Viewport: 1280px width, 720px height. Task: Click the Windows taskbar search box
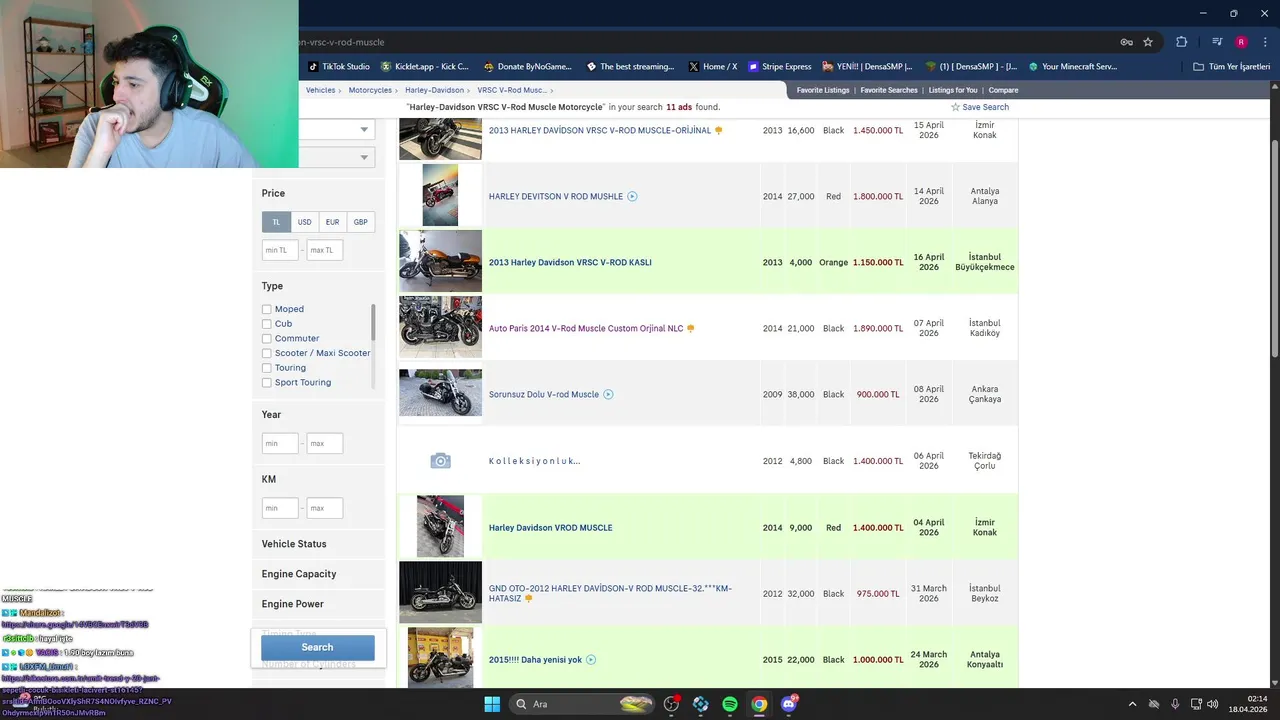[x=582, y=704]
